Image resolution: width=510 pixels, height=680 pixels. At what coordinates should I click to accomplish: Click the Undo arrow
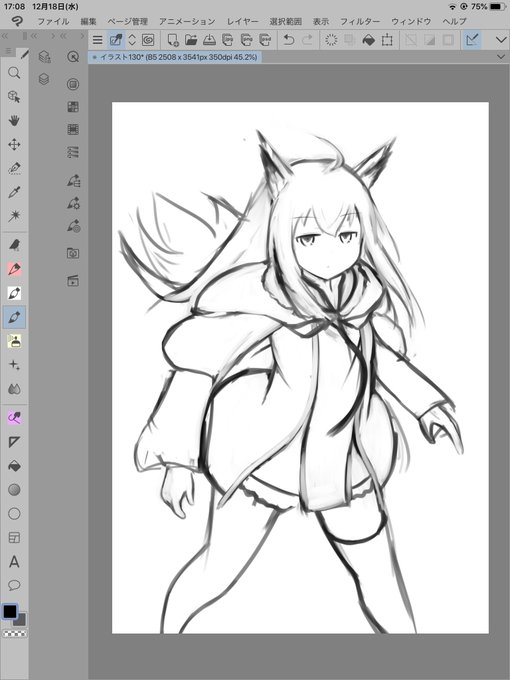(x=288, y=40)
